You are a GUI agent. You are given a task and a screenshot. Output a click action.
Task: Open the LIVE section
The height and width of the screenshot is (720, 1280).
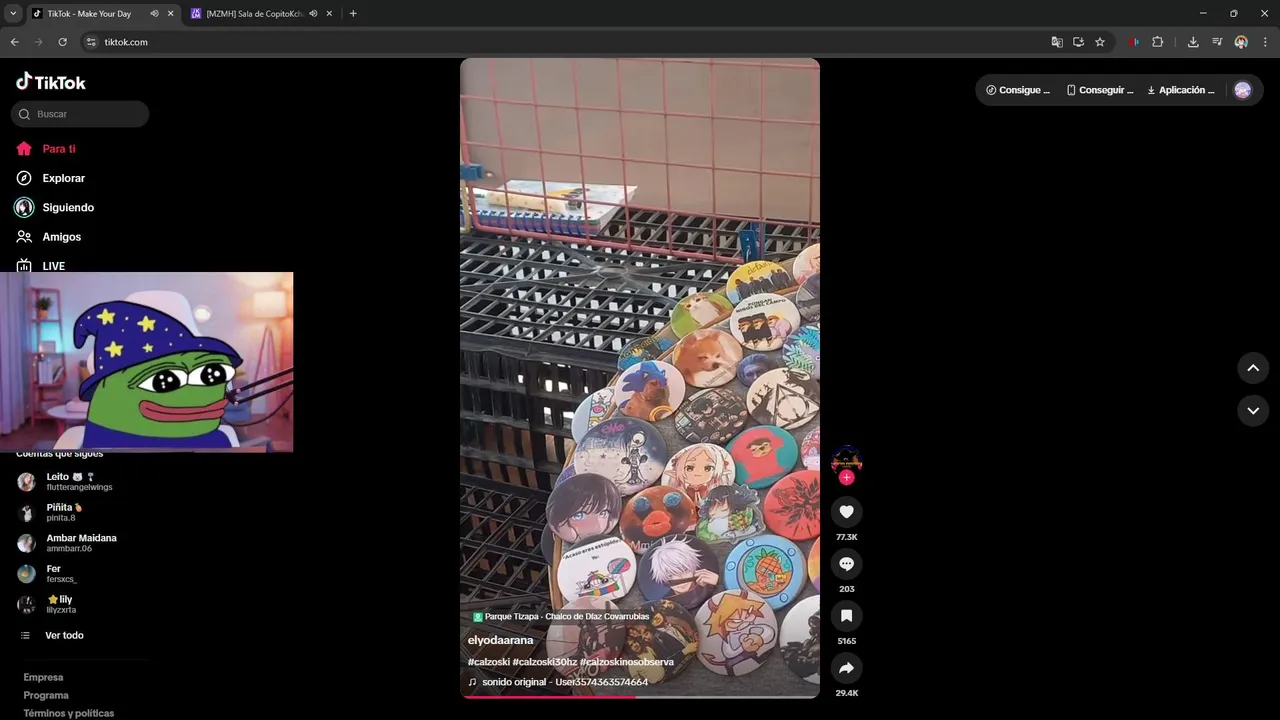coord(40,266)
